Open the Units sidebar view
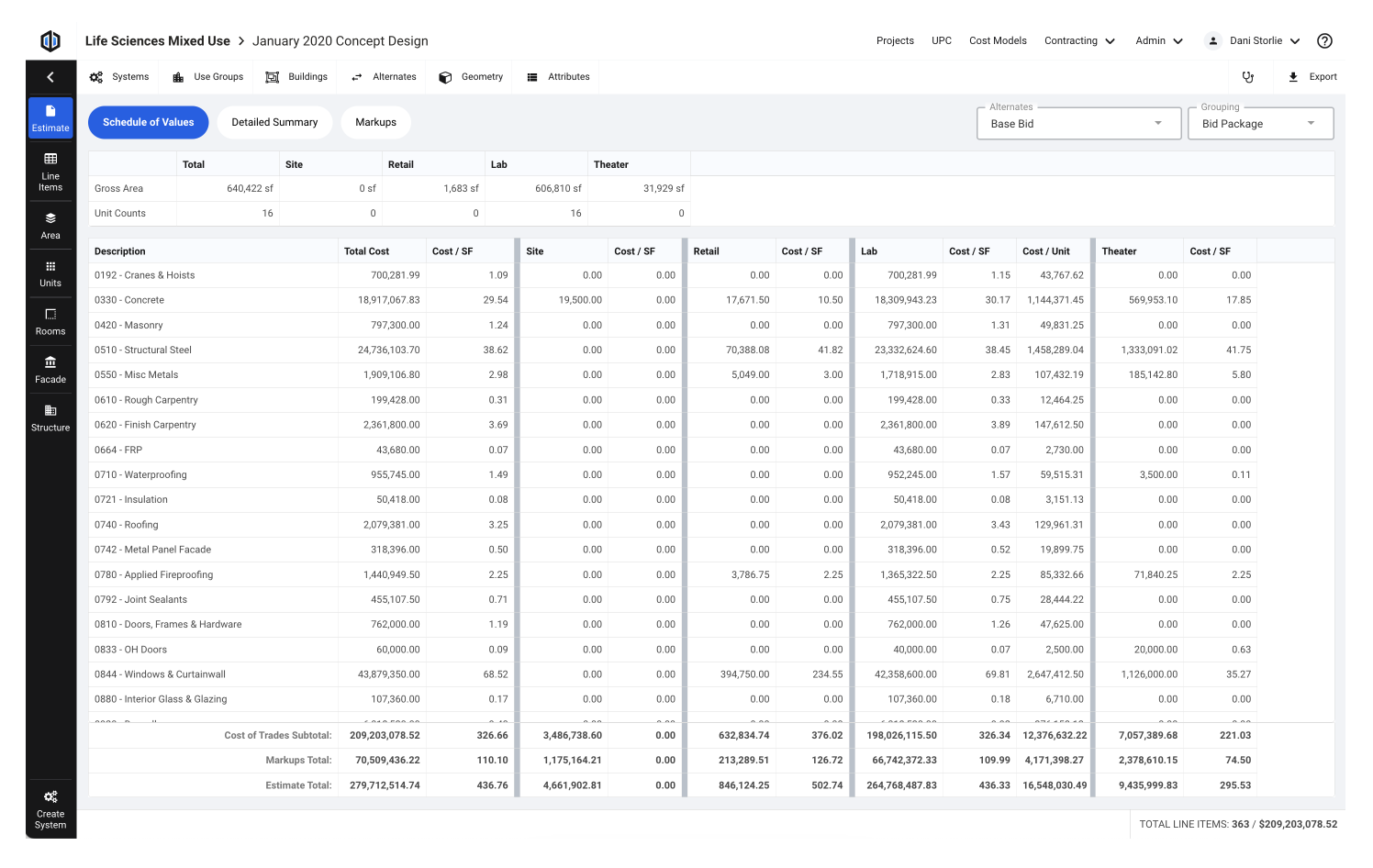This screenshot has width=1373, height=868. pos(50,273)
